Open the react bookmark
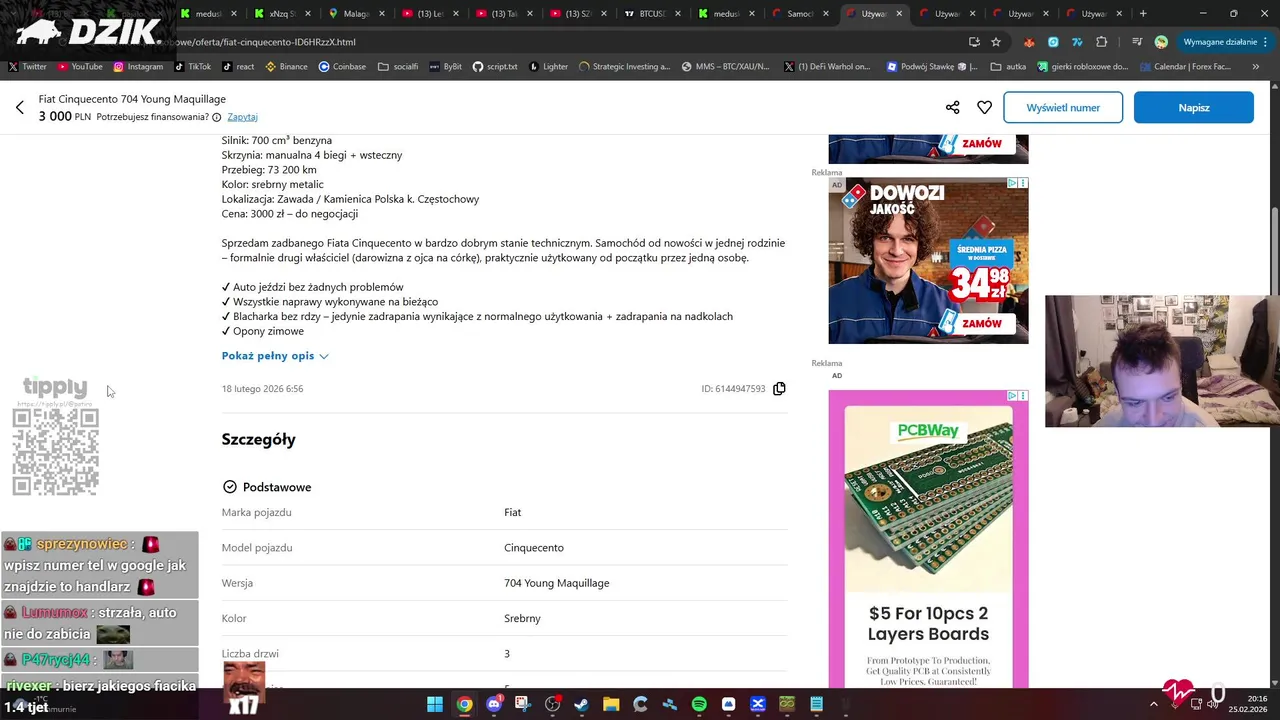Viewport: 1280px width, 720px height. (239, 67)
